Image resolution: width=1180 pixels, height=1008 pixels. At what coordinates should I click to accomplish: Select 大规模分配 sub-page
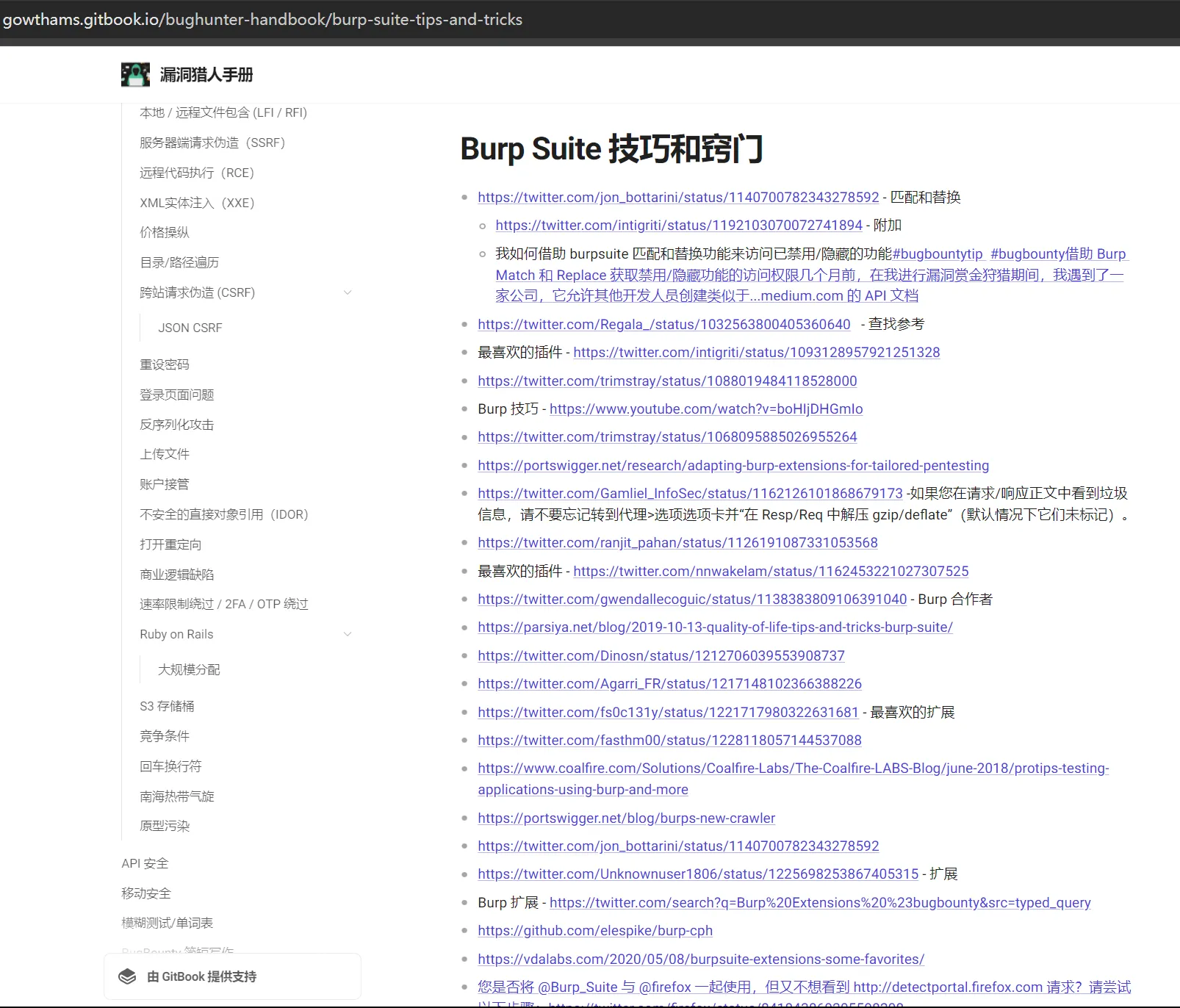(x=189, y=669)
